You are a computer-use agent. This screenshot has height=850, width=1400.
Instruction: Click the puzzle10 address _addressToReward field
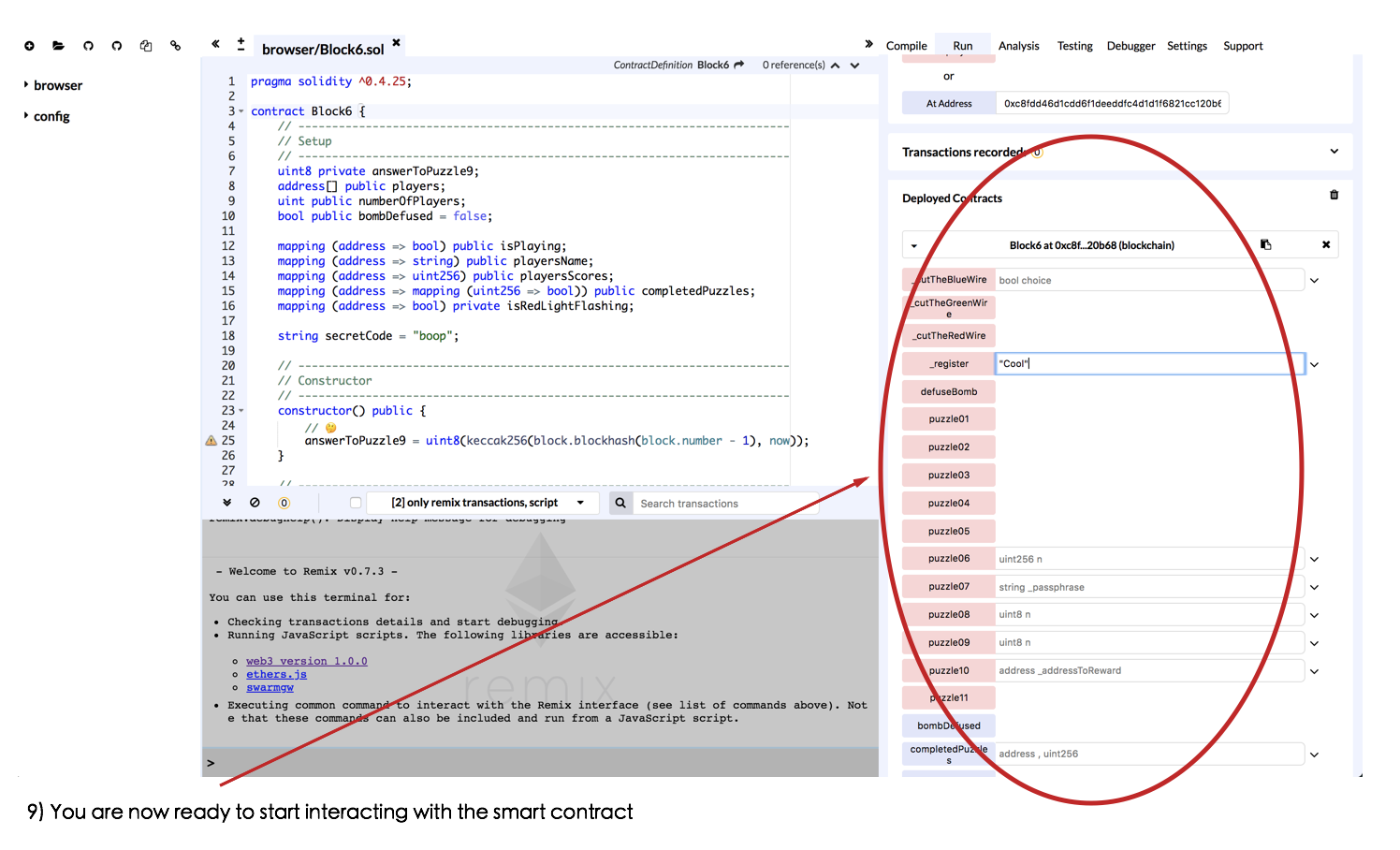pos(1149,670)
